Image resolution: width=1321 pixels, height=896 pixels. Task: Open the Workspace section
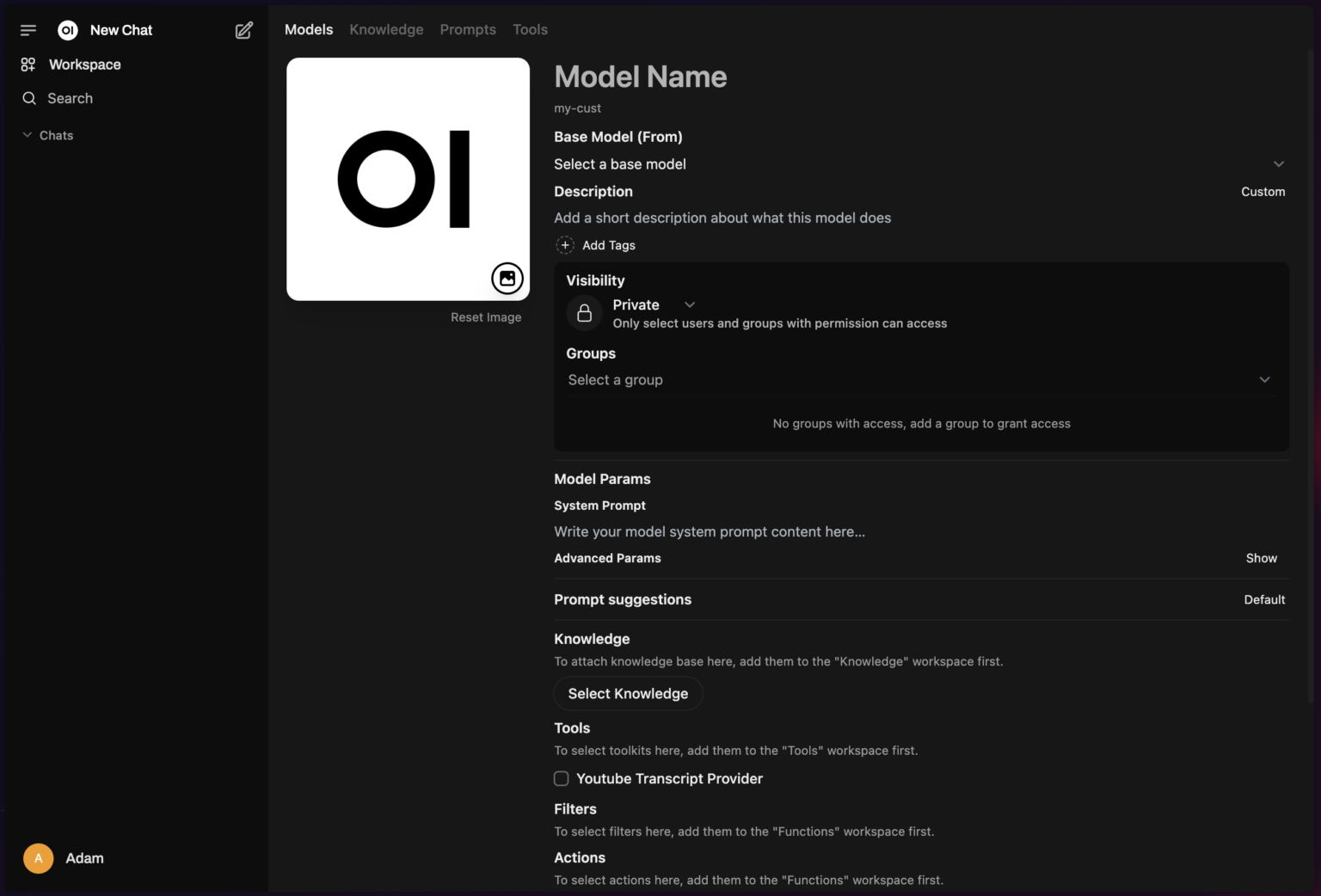click(84, 64)
